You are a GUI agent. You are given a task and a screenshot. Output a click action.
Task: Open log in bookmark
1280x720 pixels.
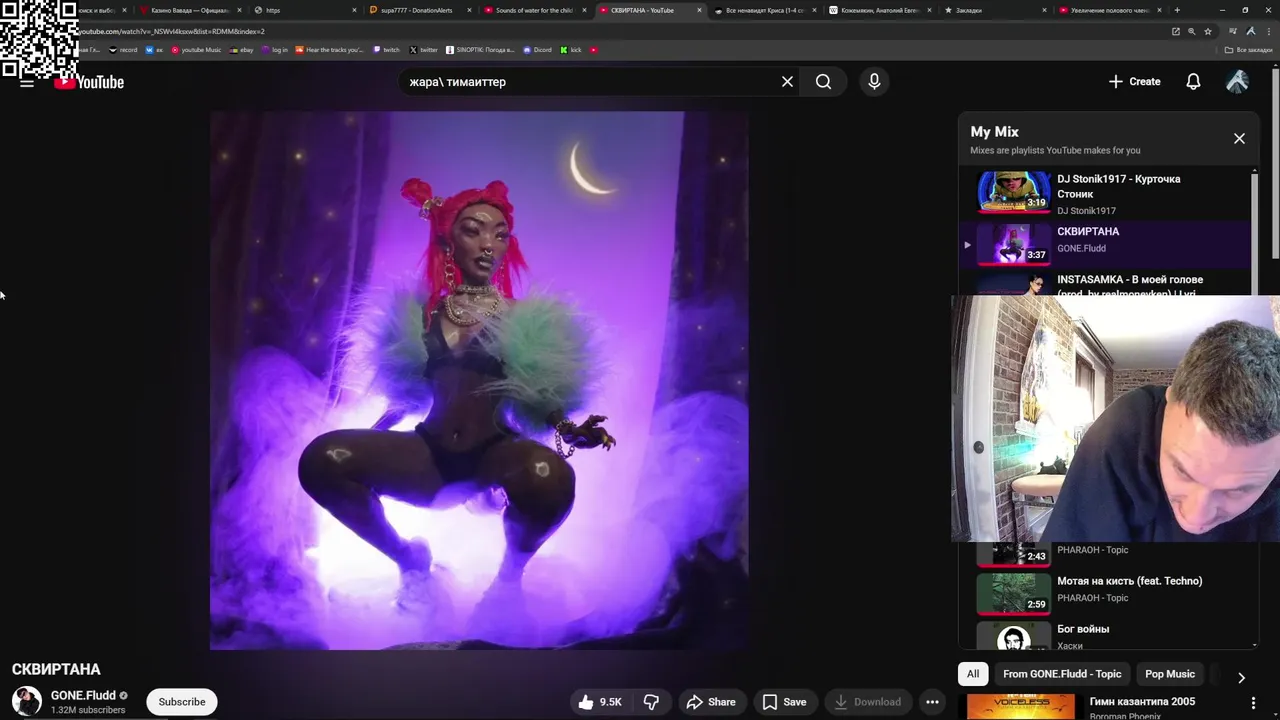[x=275, y=50]
